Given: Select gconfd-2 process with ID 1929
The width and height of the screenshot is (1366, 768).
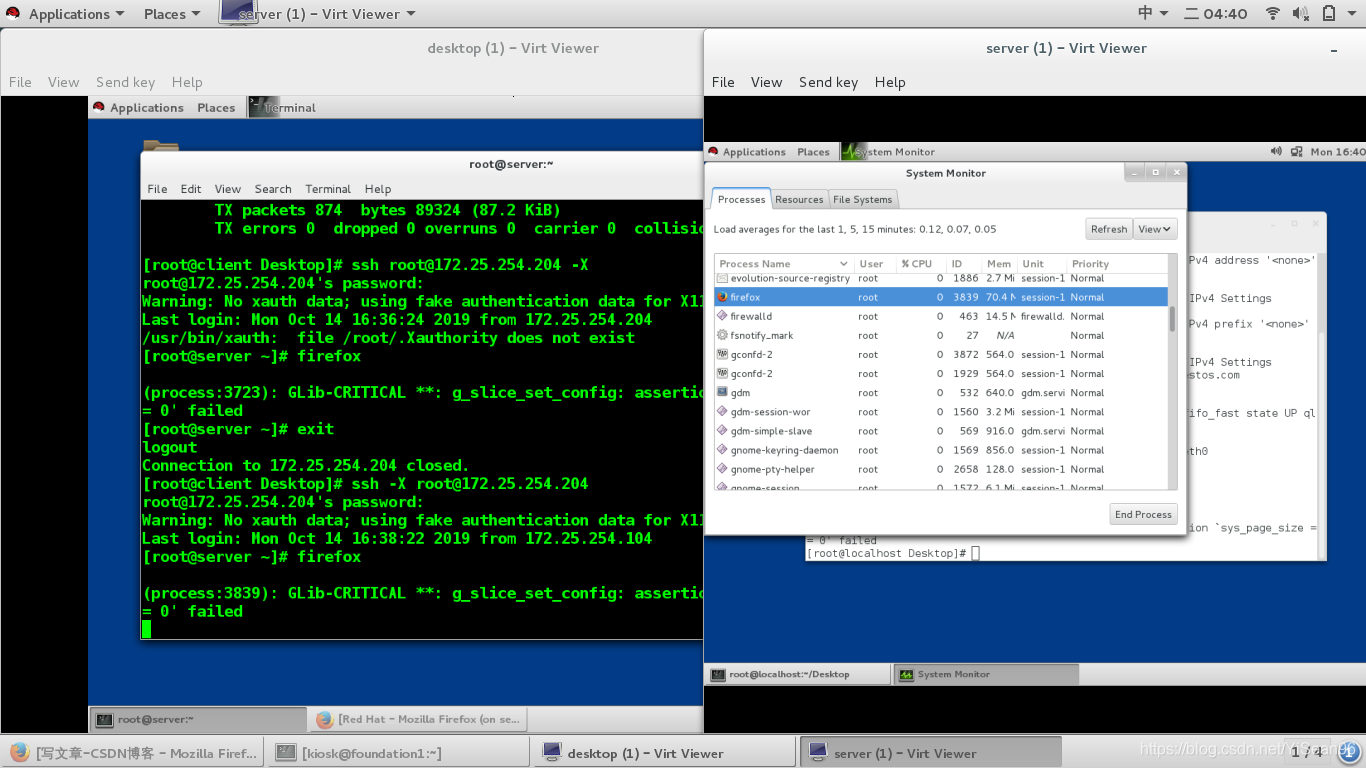Looking at the screenshot, I should [940, 373].
